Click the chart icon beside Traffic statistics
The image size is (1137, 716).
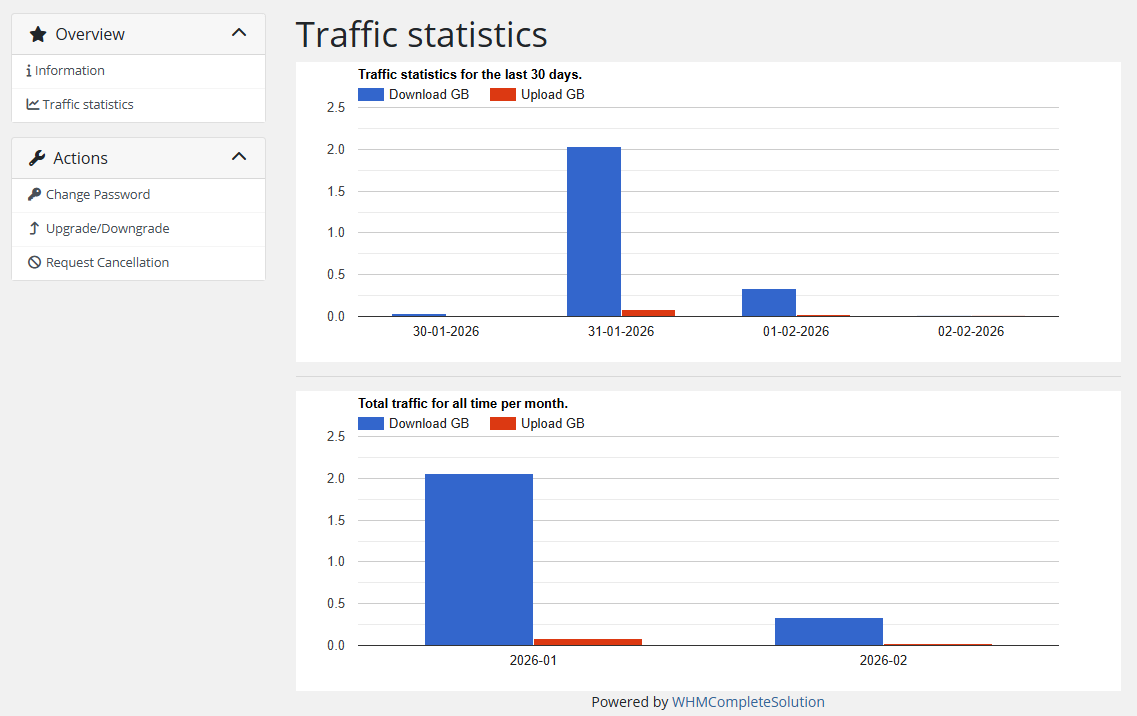(x=31, y=104)
